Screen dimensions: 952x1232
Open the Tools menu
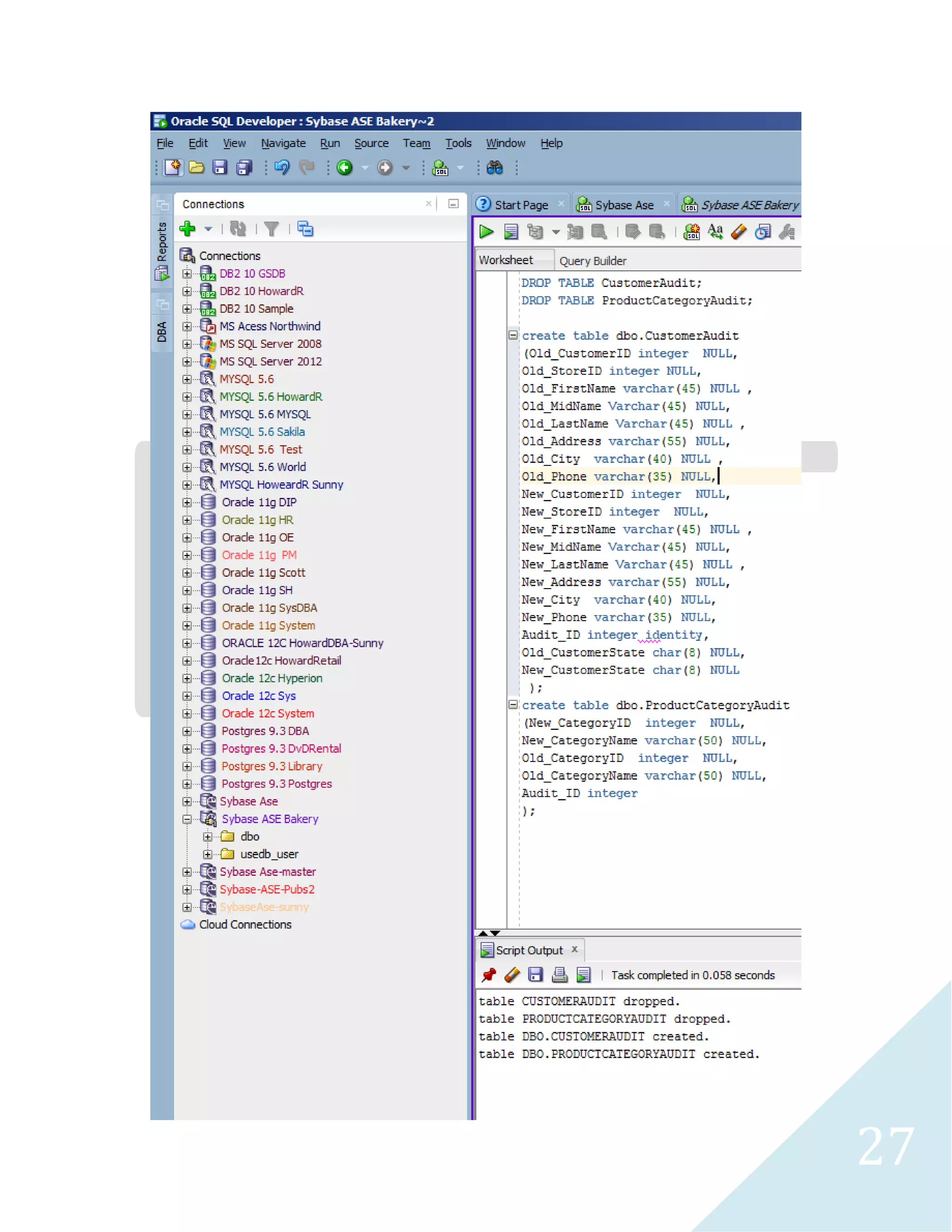tap(458, 143)
